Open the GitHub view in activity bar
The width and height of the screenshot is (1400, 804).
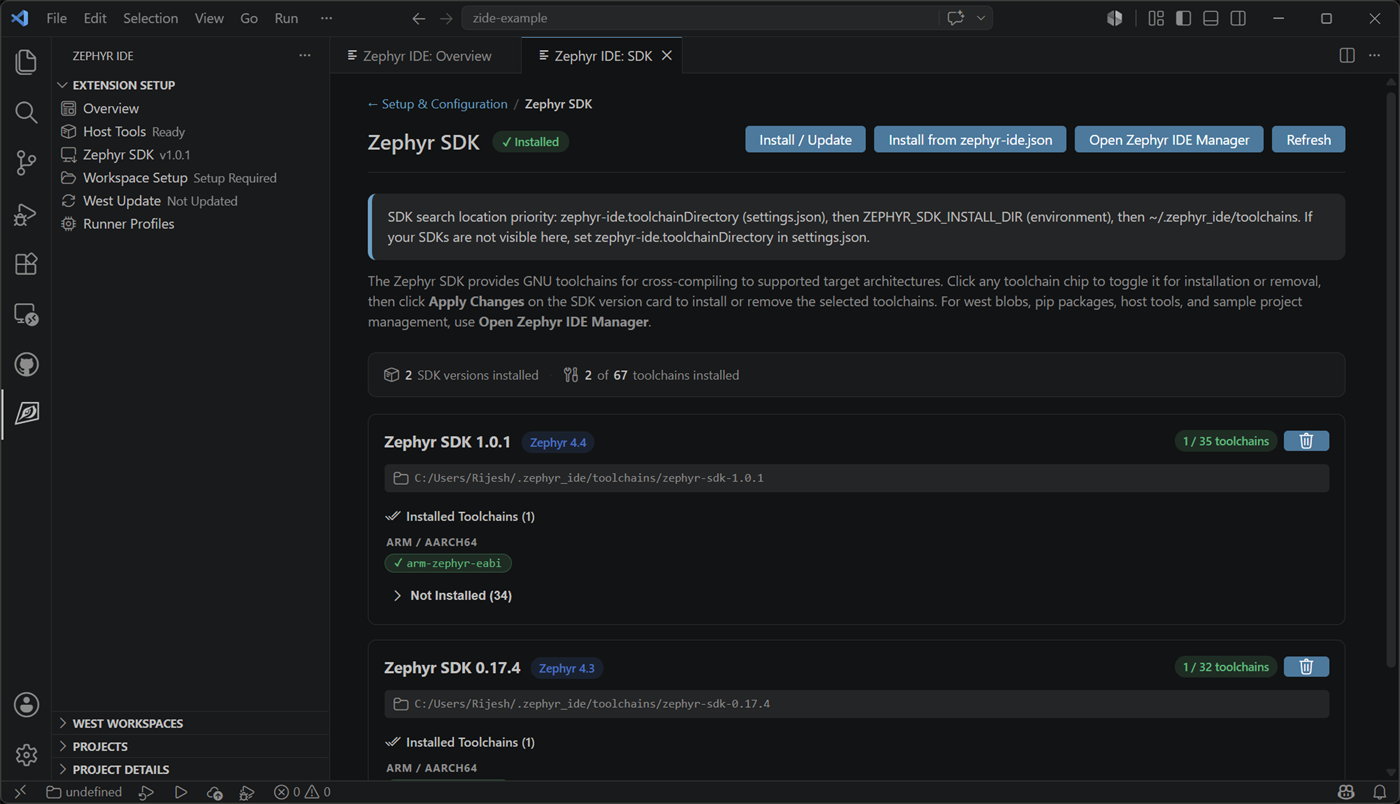(26, 365)
